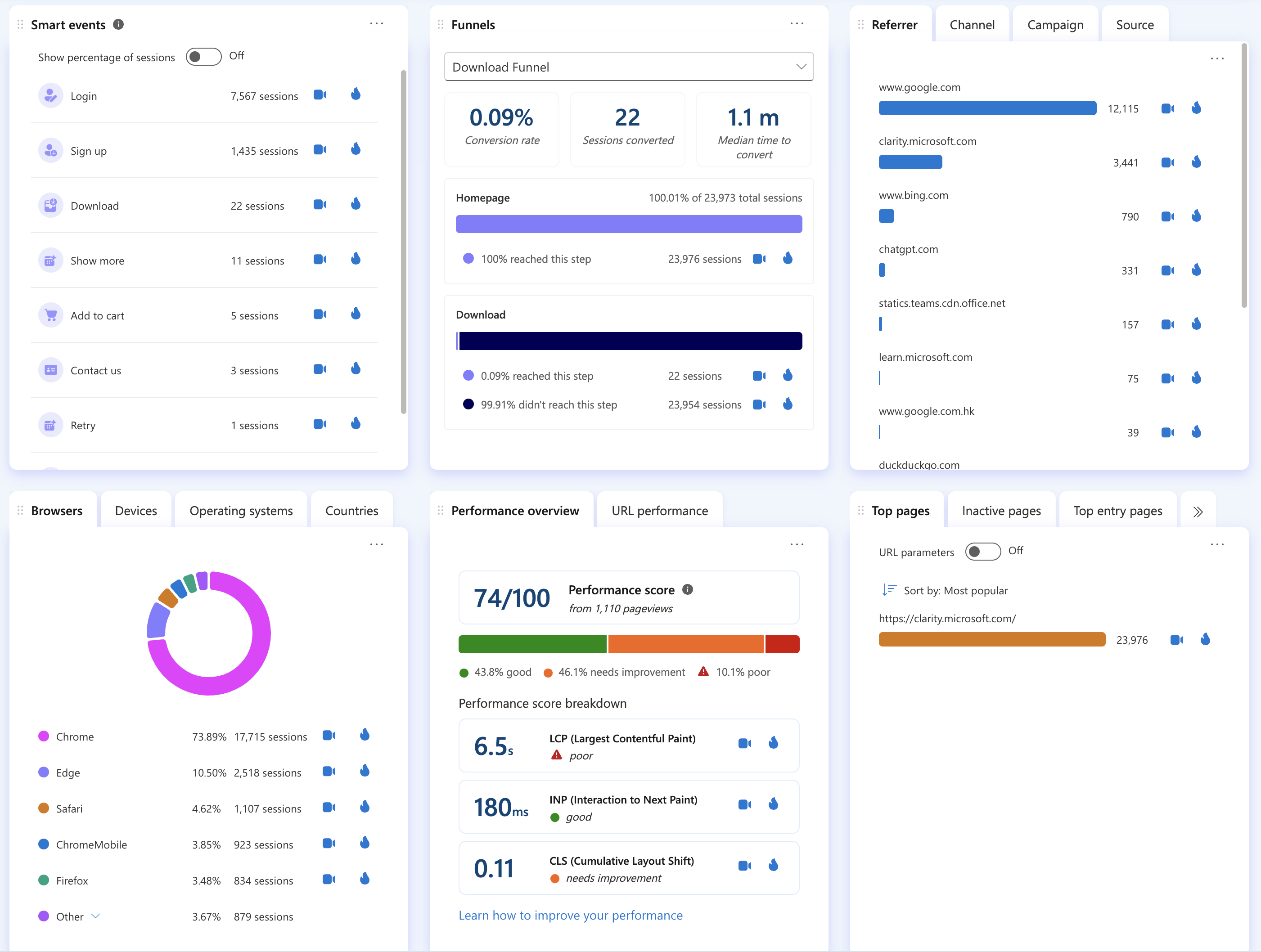The image size is (1261, 952).
Task: Click Learn how to improve performance link
Action: [570, 915]
